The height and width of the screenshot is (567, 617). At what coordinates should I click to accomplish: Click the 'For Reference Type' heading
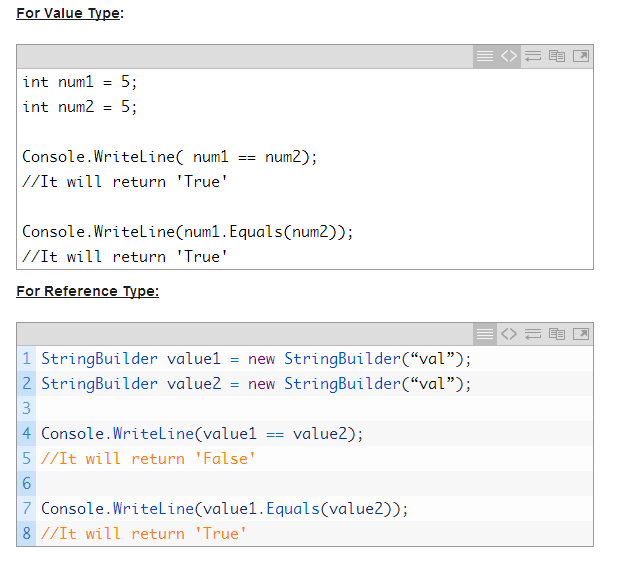pos(87,291)
